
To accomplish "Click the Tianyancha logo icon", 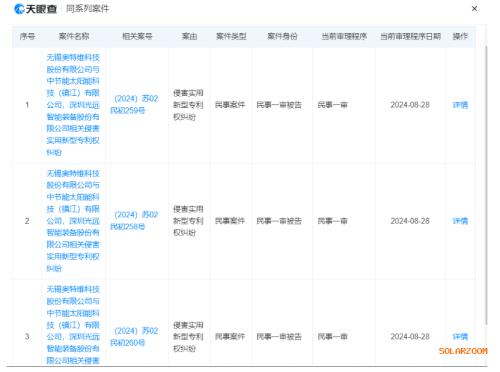I will [x=19, y=9].
